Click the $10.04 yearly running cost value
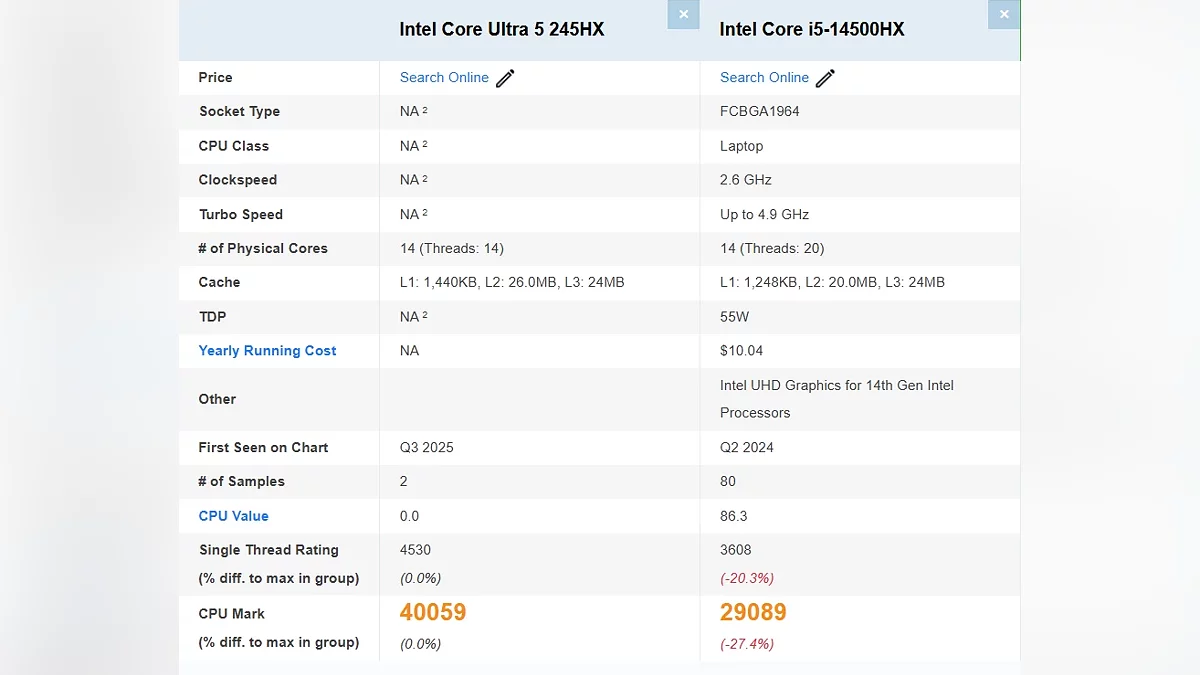 pyautogui.click(x=741, y=350)
